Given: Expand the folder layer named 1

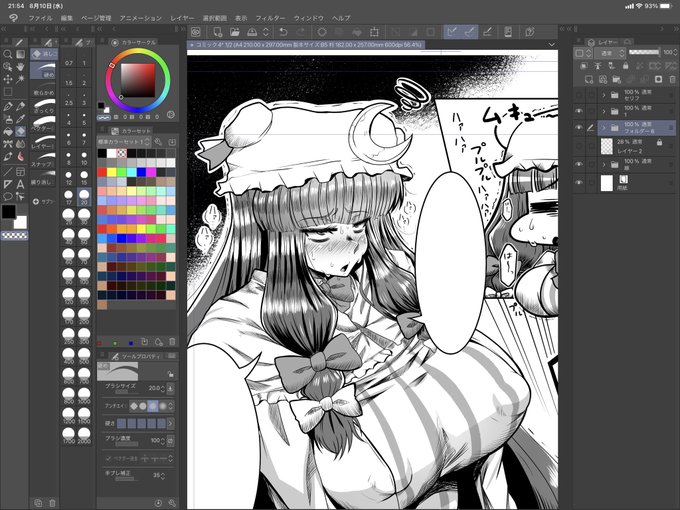Looking at the screenshot, I should [x=604, y=111].
